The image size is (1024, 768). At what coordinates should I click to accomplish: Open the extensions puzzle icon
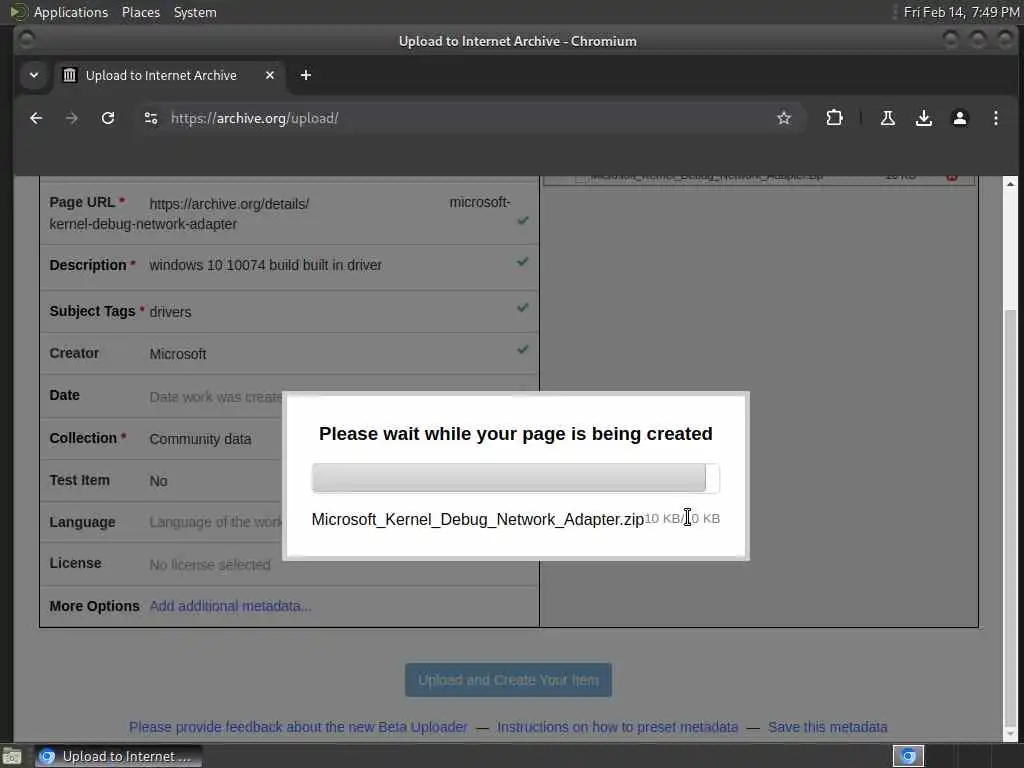(834, 118)
